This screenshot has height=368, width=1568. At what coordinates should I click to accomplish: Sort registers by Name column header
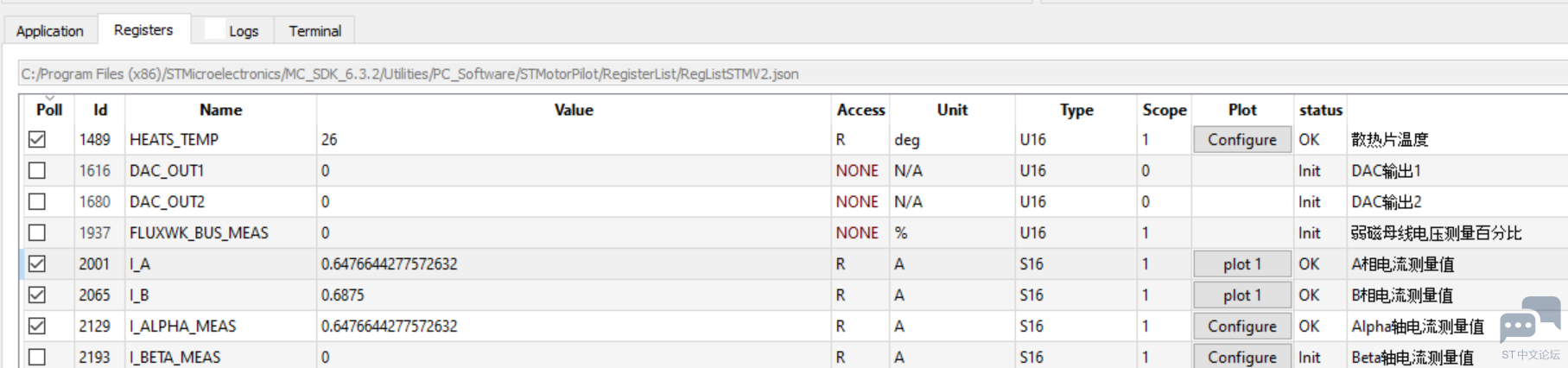point(221,110)
